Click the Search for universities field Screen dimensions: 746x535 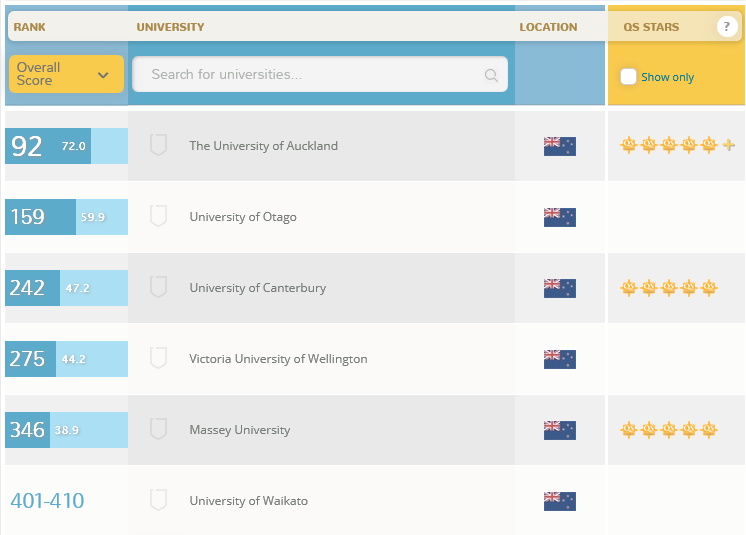320,74
